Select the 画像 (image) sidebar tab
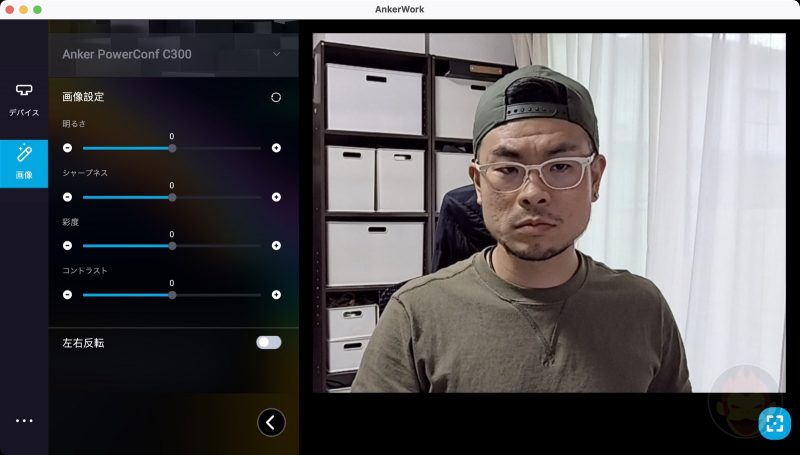 coord(24,164)
